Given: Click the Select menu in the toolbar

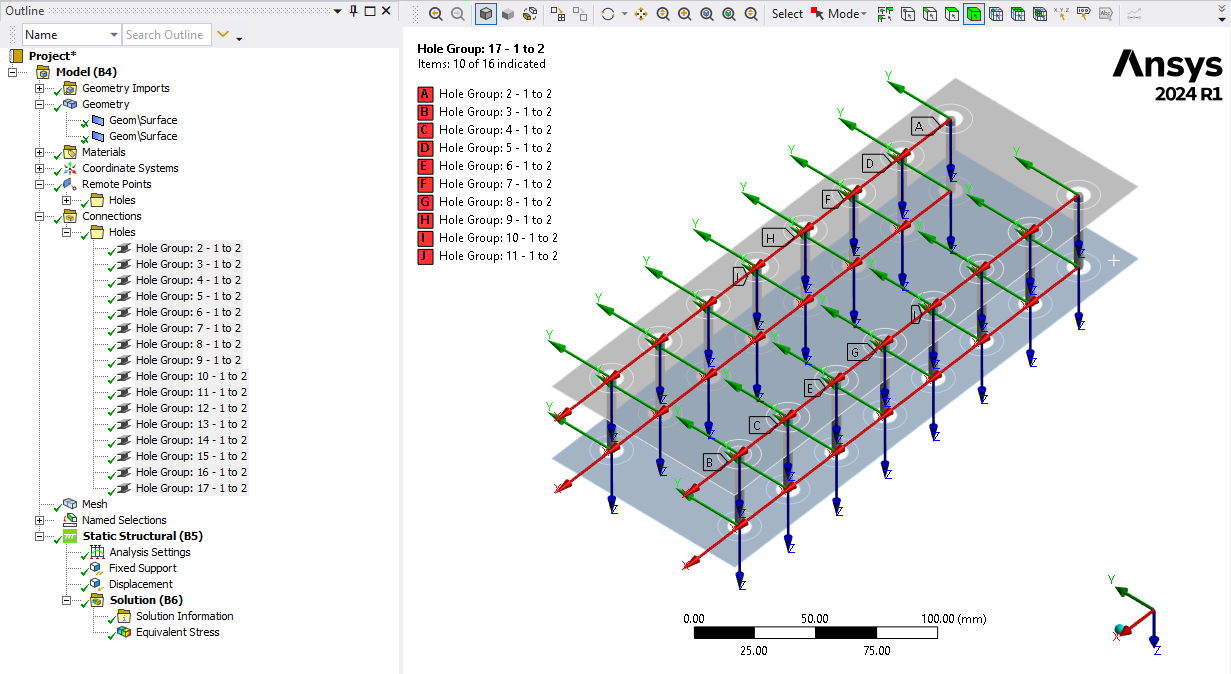Looking at the screenshot, I should [787, 13].
